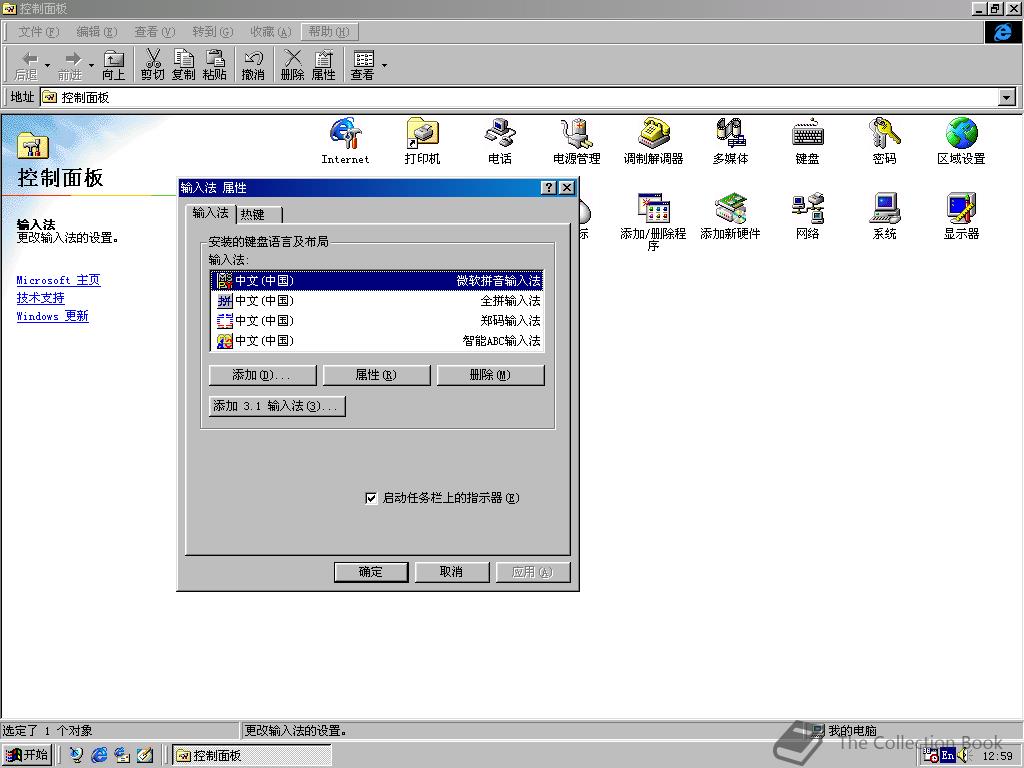This screenshot has width=1024, height=768.
Task: Open the 前进 history dropdown arrow
Action: point(91,65)
